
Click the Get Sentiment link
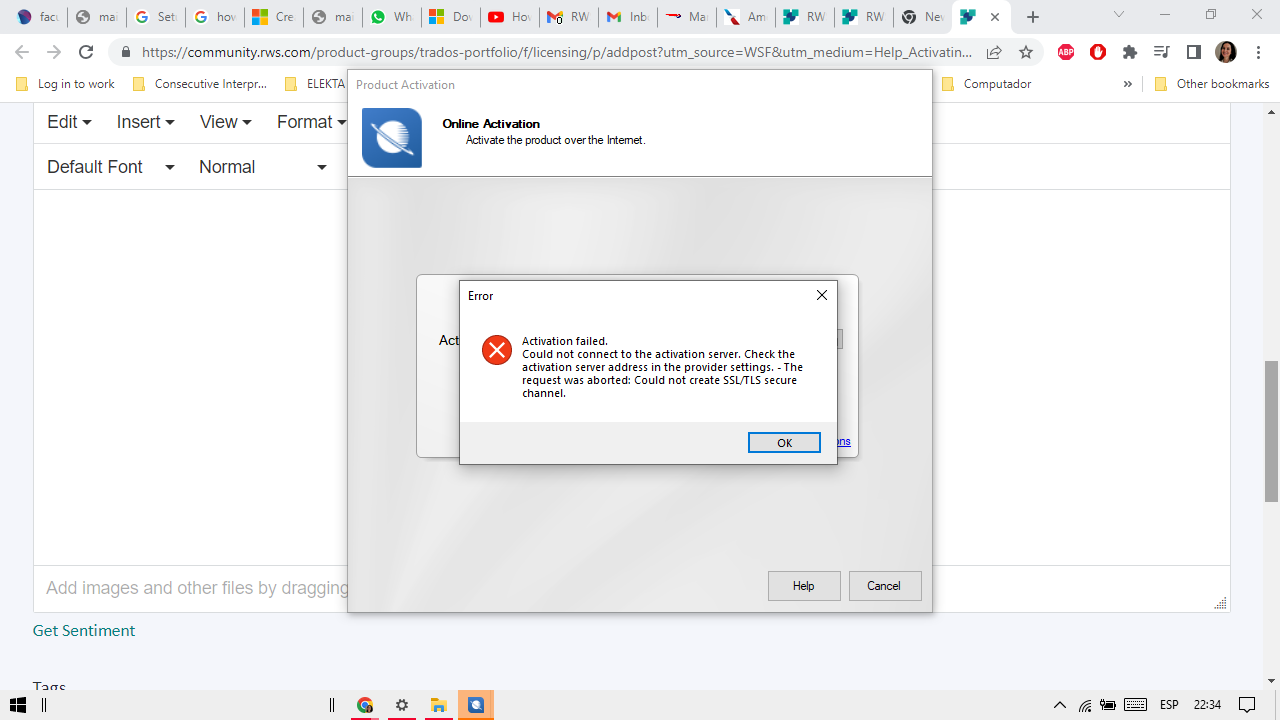84,630
